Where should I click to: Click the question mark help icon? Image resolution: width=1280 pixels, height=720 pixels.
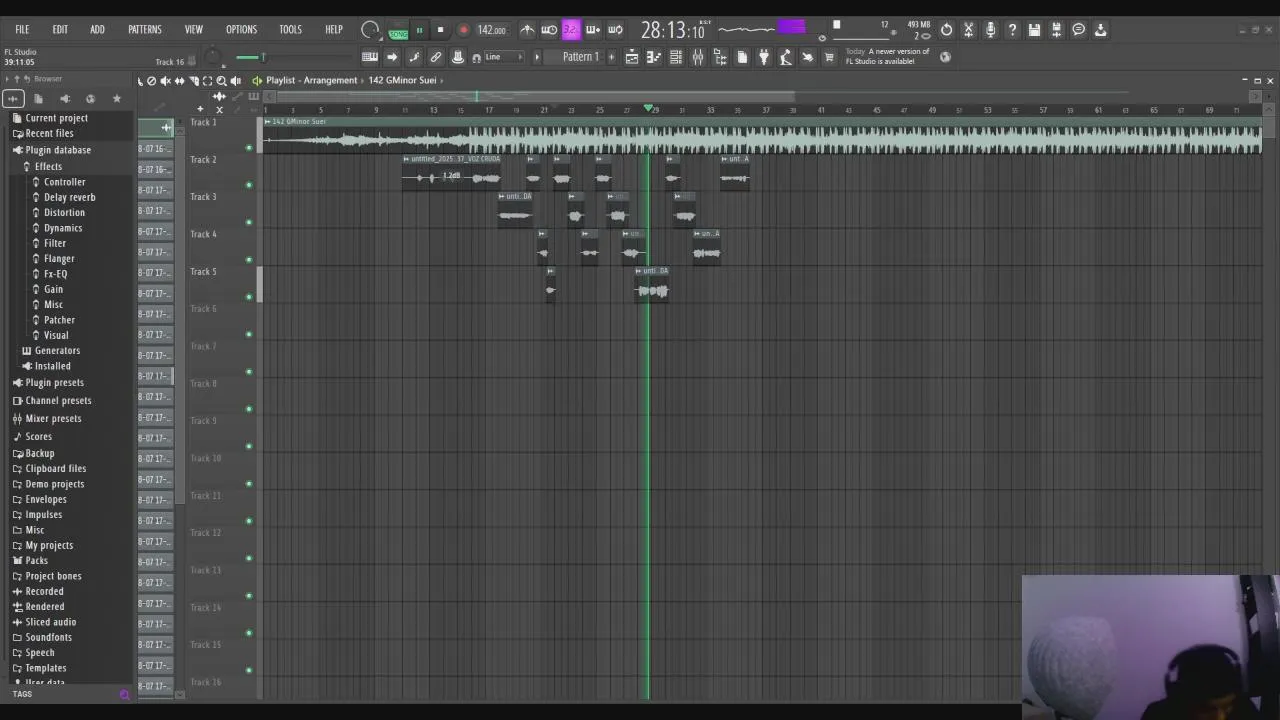1012,30
